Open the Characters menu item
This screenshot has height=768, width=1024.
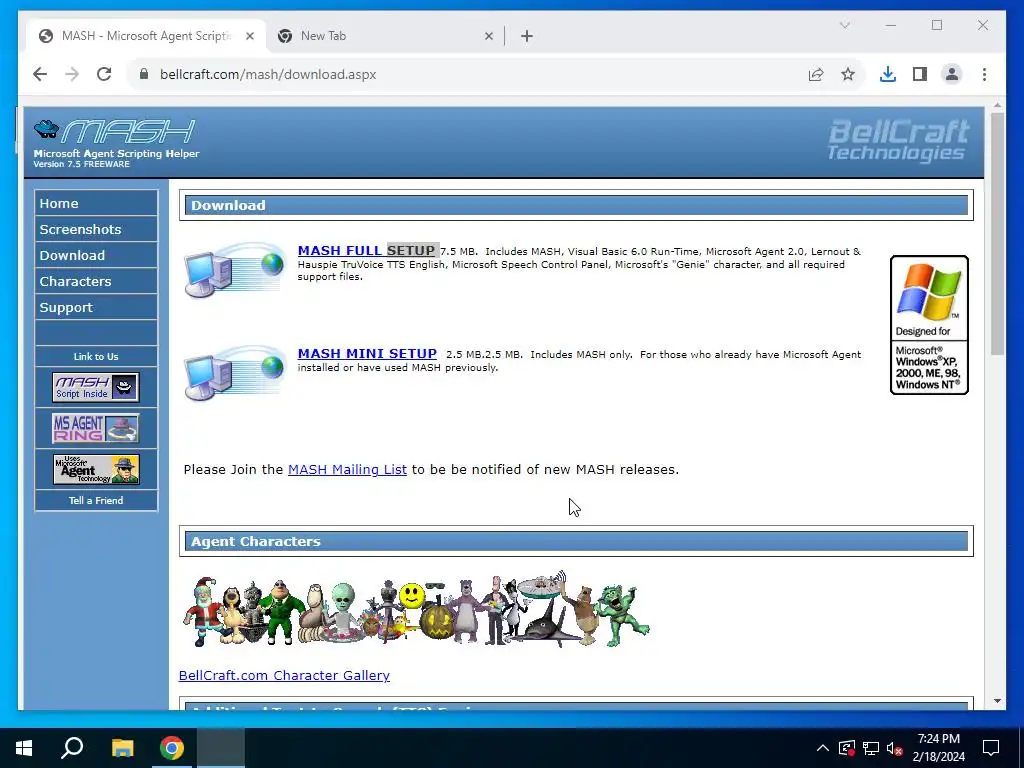click(96, 281)
